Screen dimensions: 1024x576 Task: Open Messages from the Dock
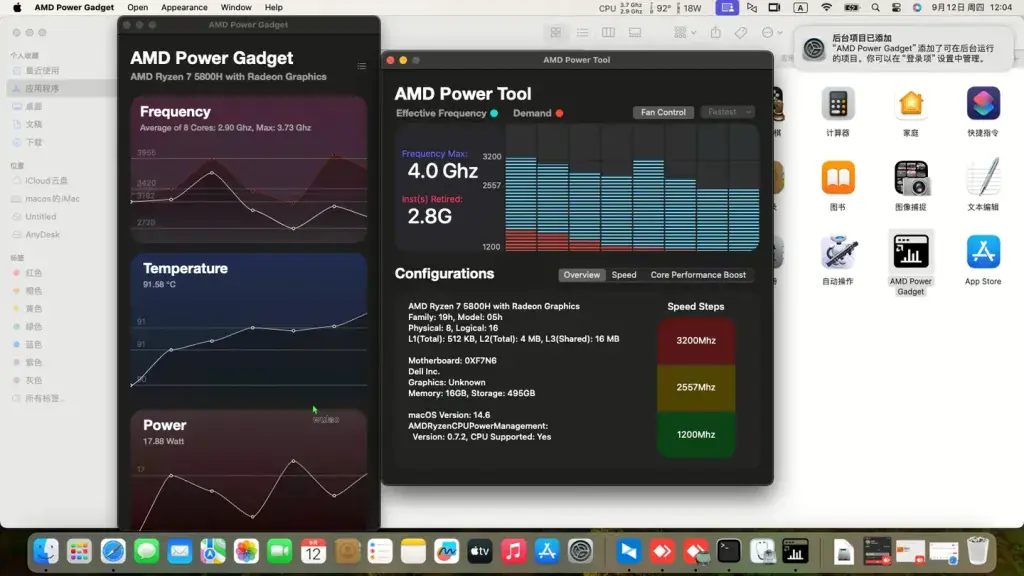(146, 552)
